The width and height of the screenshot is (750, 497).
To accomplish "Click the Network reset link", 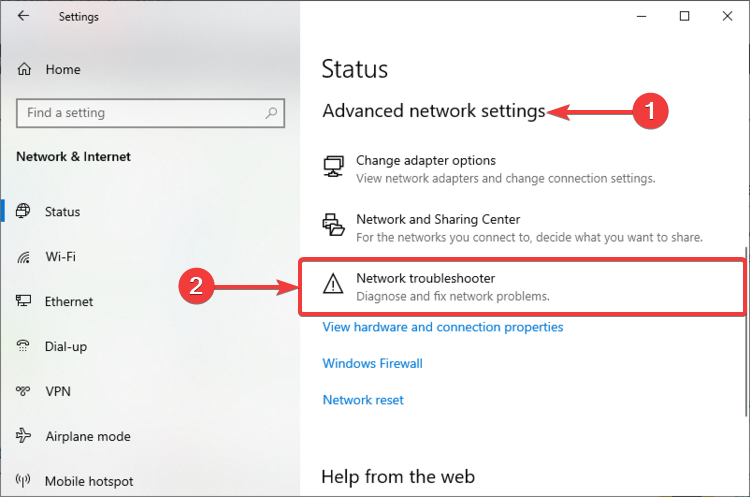I will pyautogui.click(x=363, y=400).
